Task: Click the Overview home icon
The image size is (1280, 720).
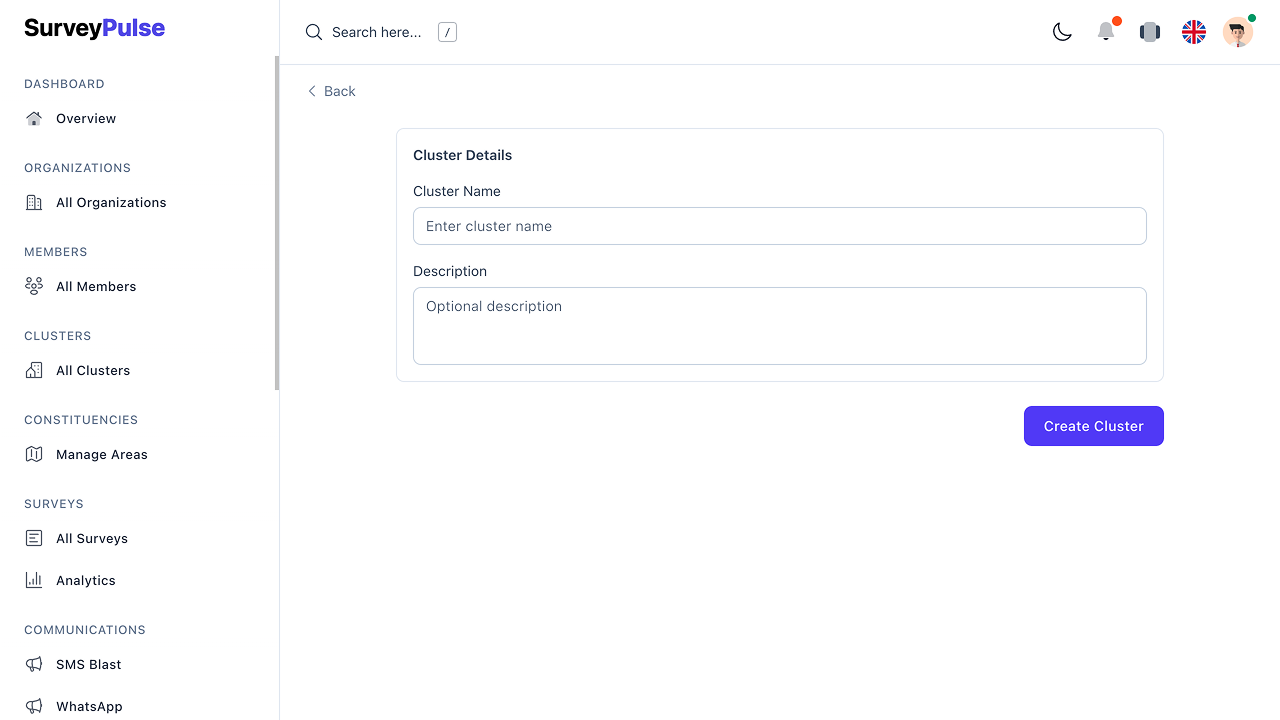Action: [34, 118]
